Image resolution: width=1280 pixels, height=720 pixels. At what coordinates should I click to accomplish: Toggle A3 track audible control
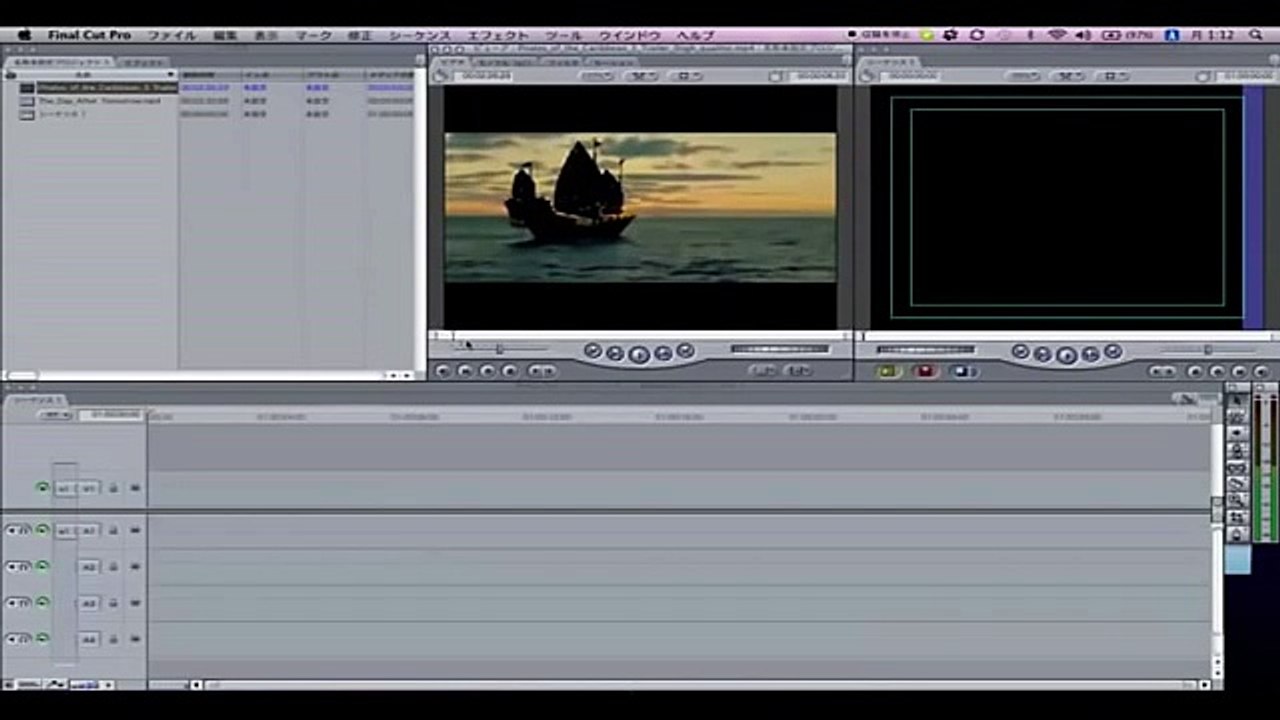[42, 603]
